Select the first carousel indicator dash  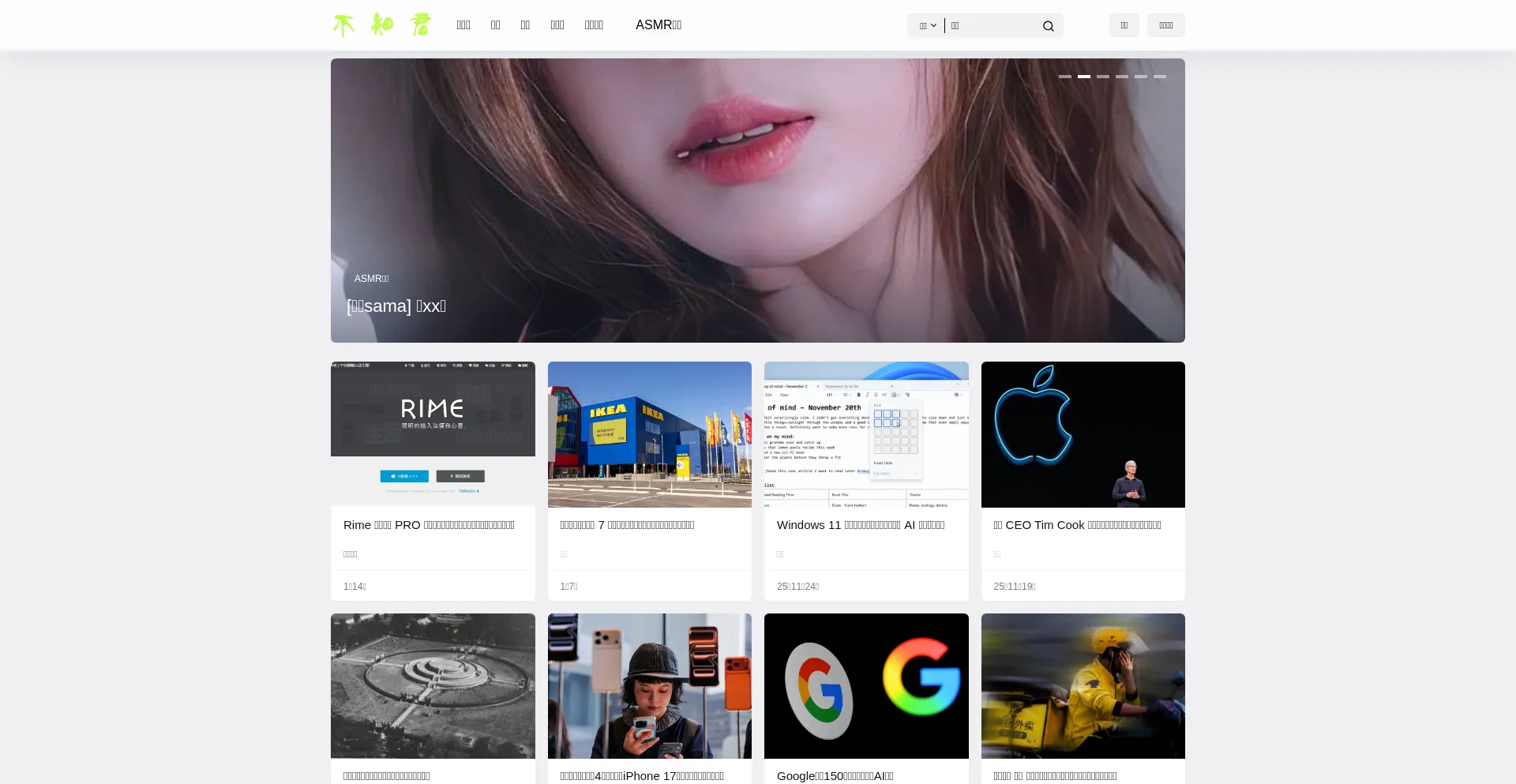pyautogui.click(x=1065, y=77)
